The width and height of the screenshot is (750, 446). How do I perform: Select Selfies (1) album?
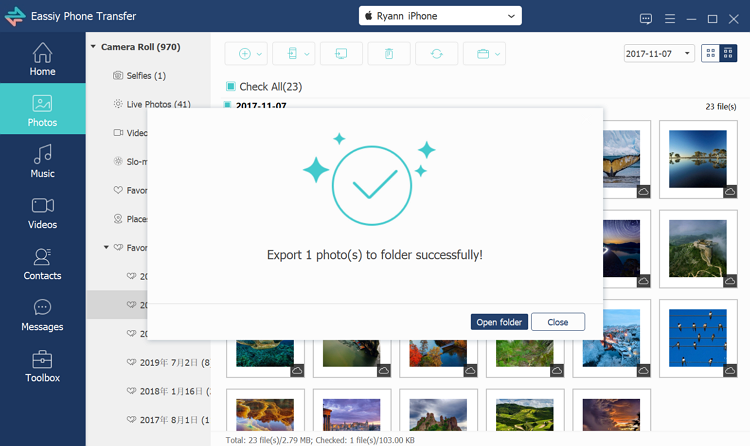tap(146, 76)
